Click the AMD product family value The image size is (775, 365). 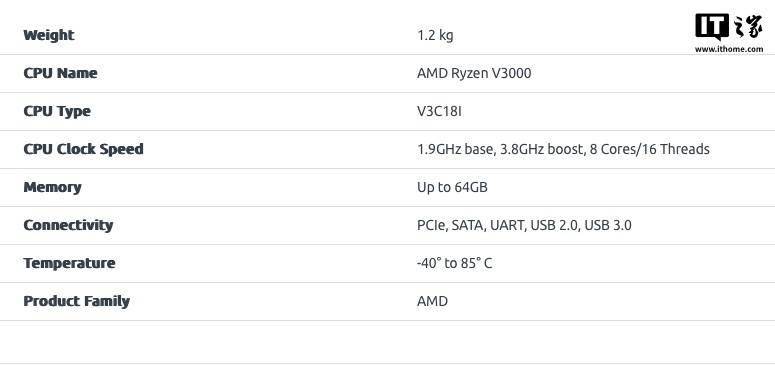click(x=432, y=301)
